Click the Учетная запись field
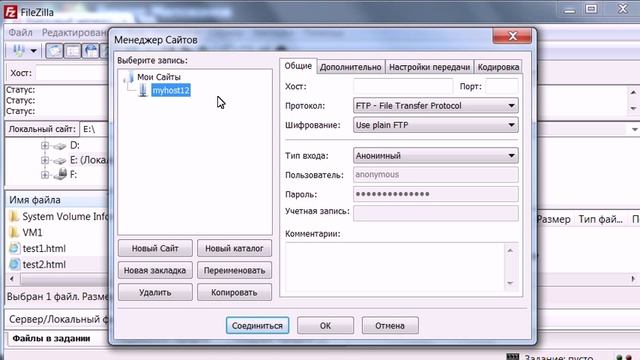This screenshot has height=360, width=640. [436, 213]
